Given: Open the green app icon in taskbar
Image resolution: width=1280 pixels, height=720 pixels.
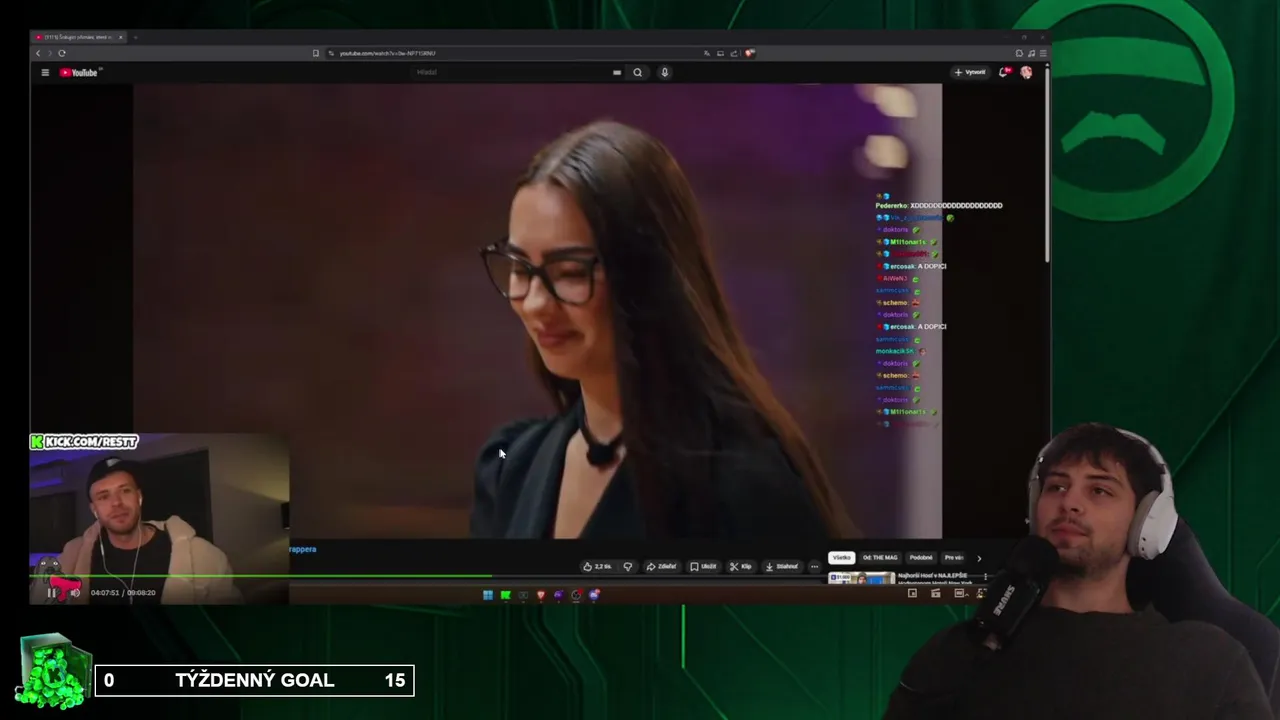Looking at the screenshot, I should pyautogui.click(x=506, y=595).
